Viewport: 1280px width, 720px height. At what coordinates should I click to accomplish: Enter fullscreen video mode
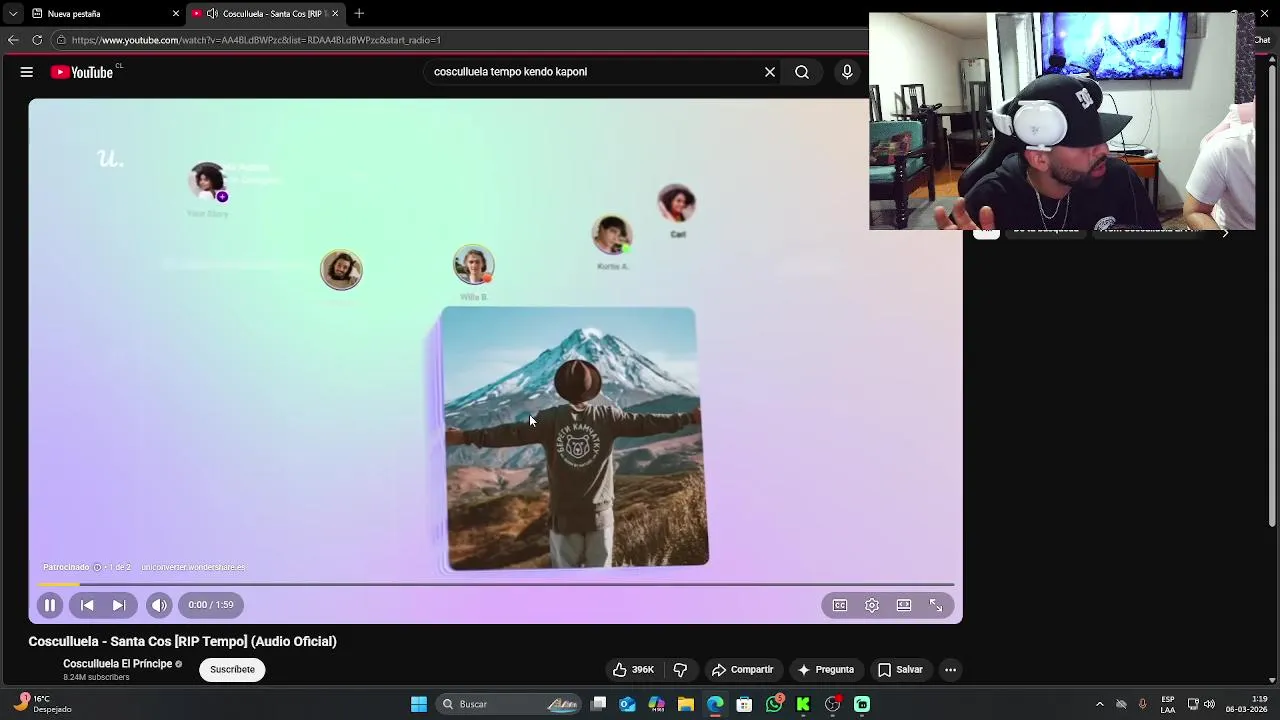point(936,605)
